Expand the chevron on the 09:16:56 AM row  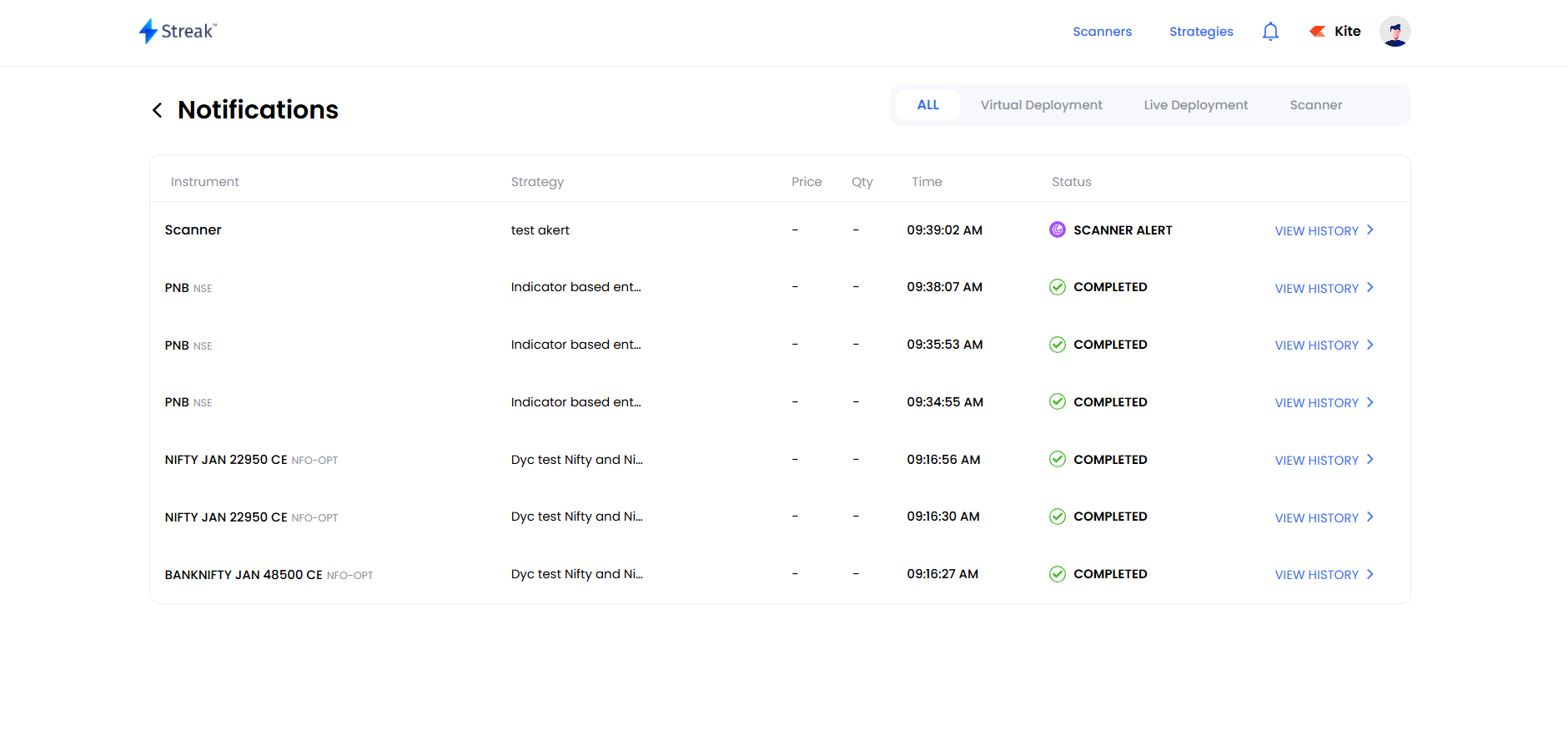pos(1369,459)
